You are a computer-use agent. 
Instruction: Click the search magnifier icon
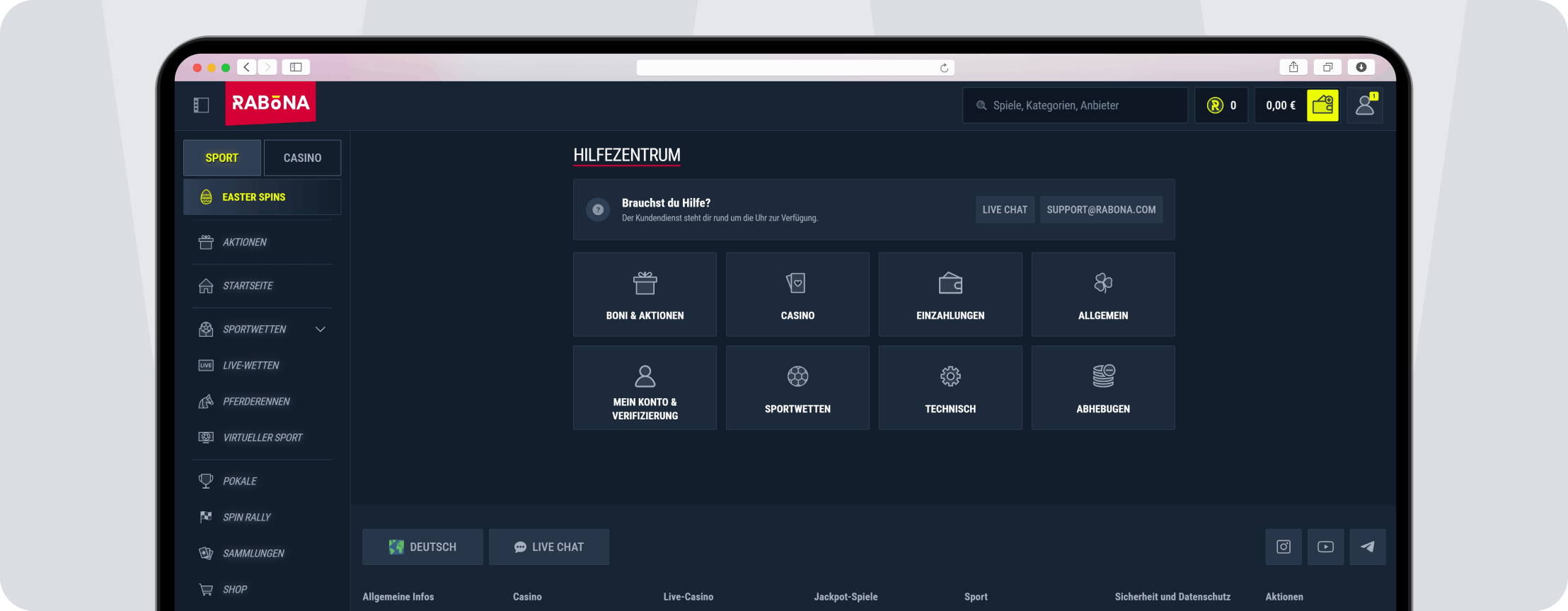[981, 105]
